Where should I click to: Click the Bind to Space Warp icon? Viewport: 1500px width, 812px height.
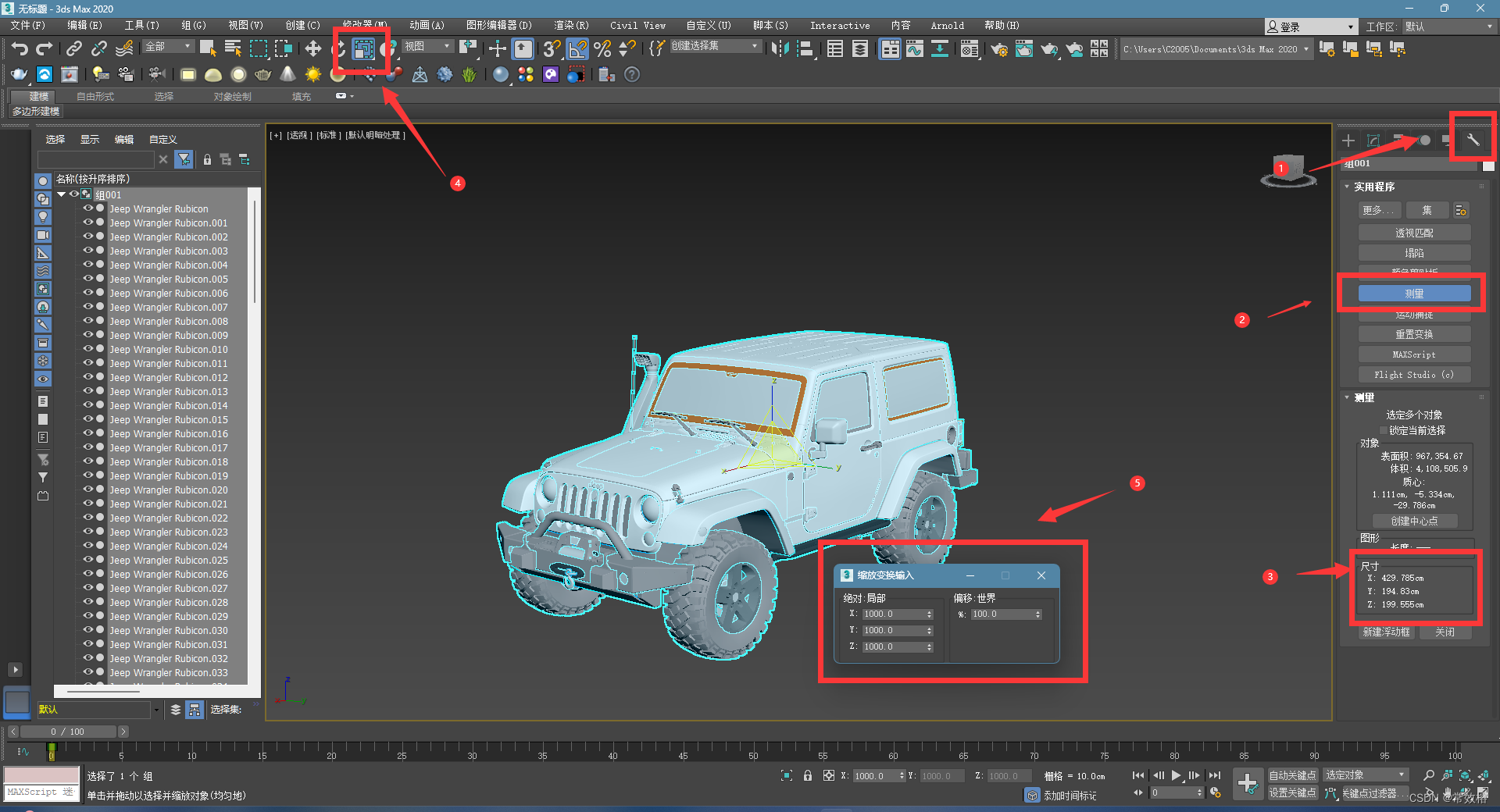point(124,49)
